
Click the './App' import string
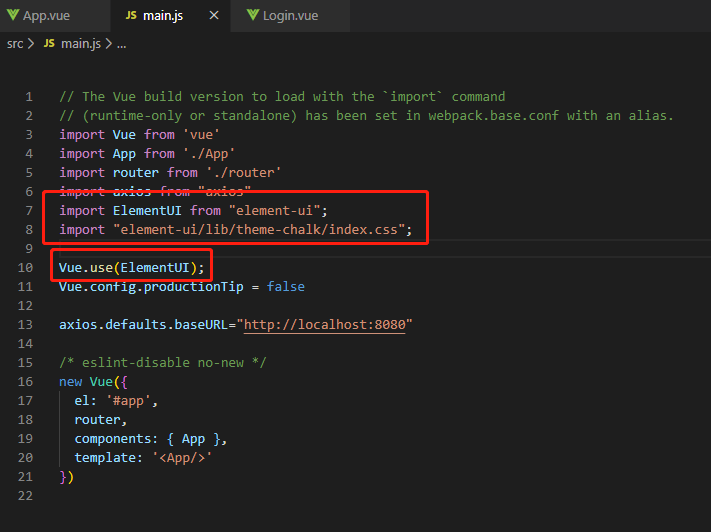pyautogui.click(x=209, y=154)
